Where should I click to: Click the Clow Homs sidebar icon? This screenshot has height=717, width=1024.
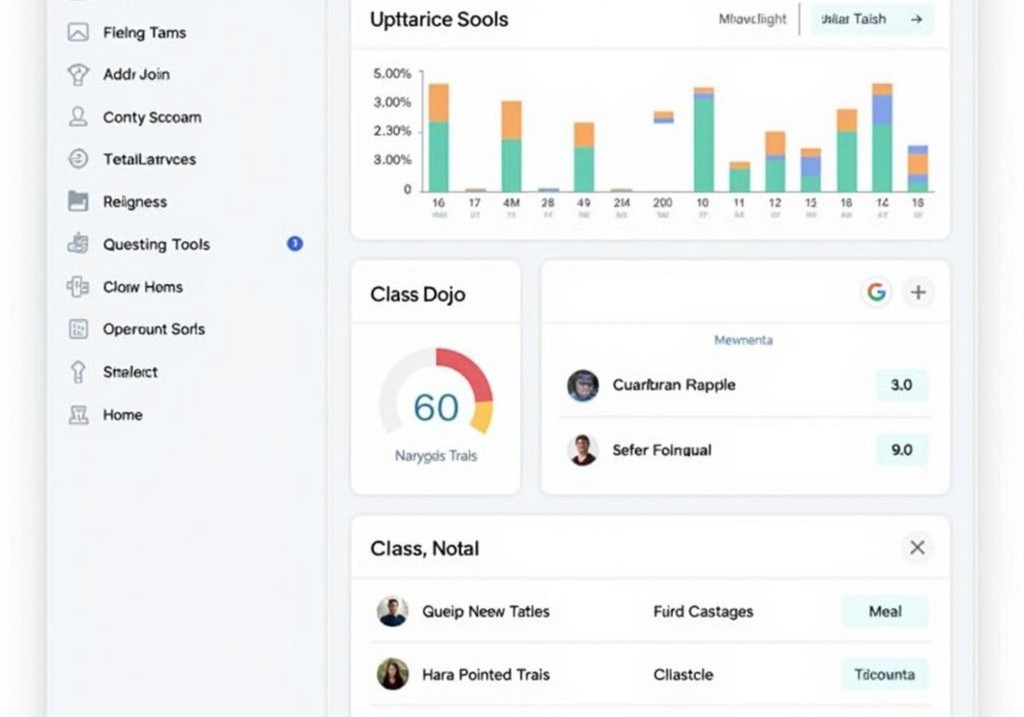(x=76, y=287)
